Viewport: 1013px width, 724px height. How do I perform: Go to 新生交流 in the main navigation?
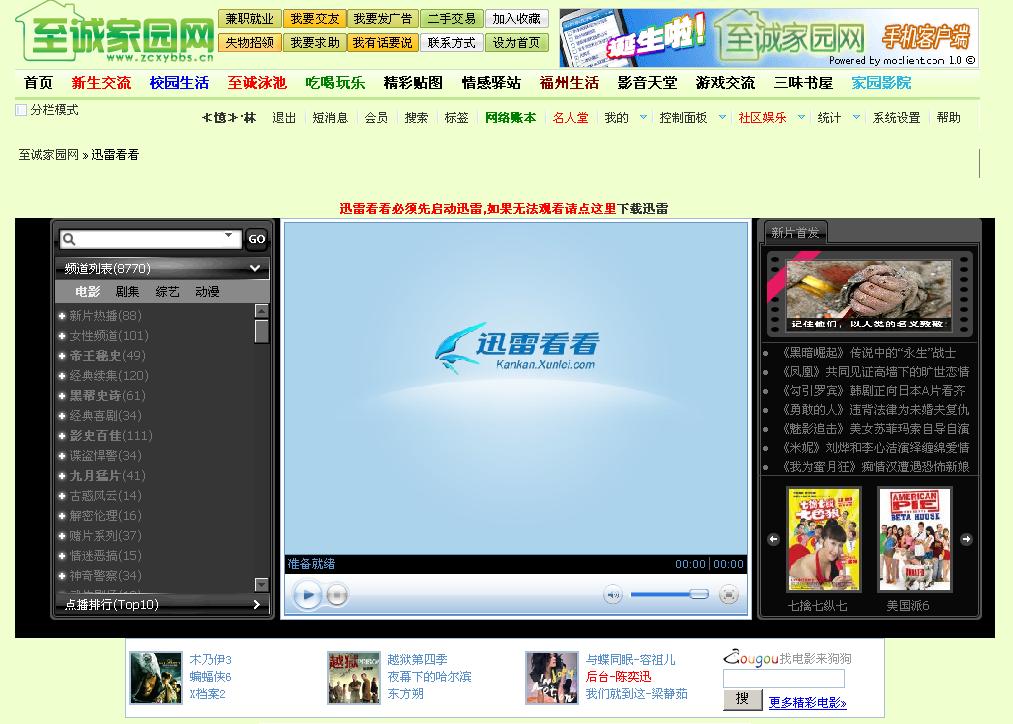(x=101, y=83)
